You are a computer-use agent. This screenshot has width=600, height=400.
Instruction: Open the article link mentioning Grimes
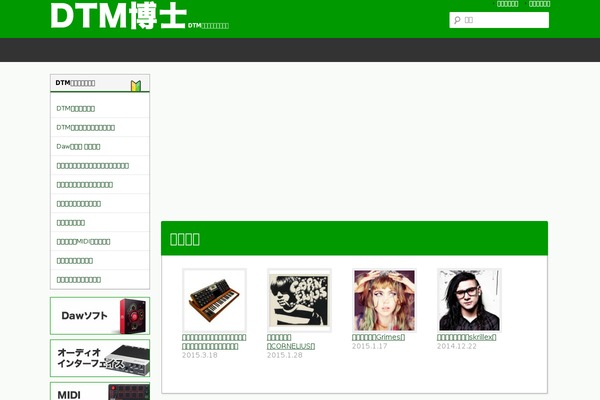(378, 337)
